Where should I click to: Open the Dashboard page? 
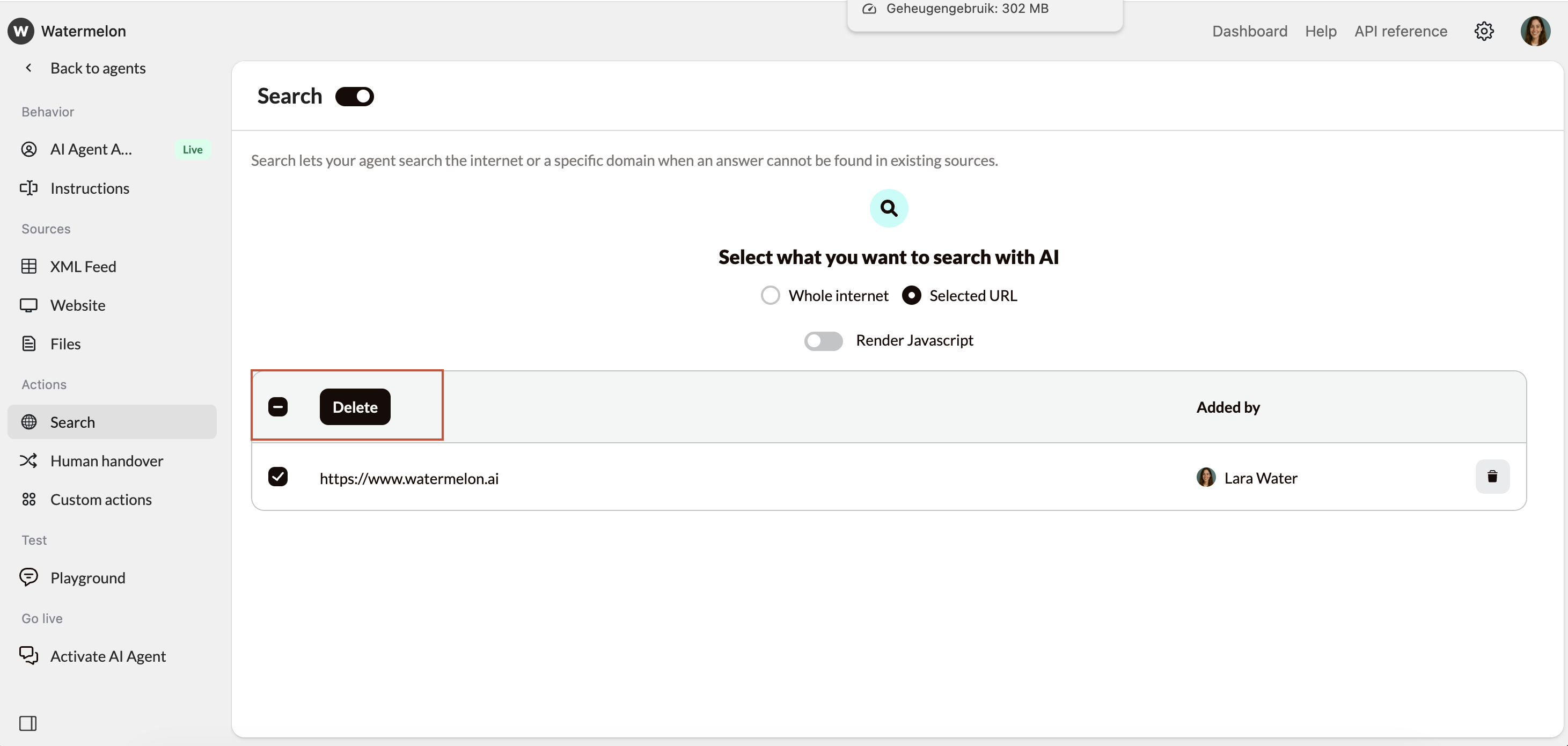(1249, 31)
